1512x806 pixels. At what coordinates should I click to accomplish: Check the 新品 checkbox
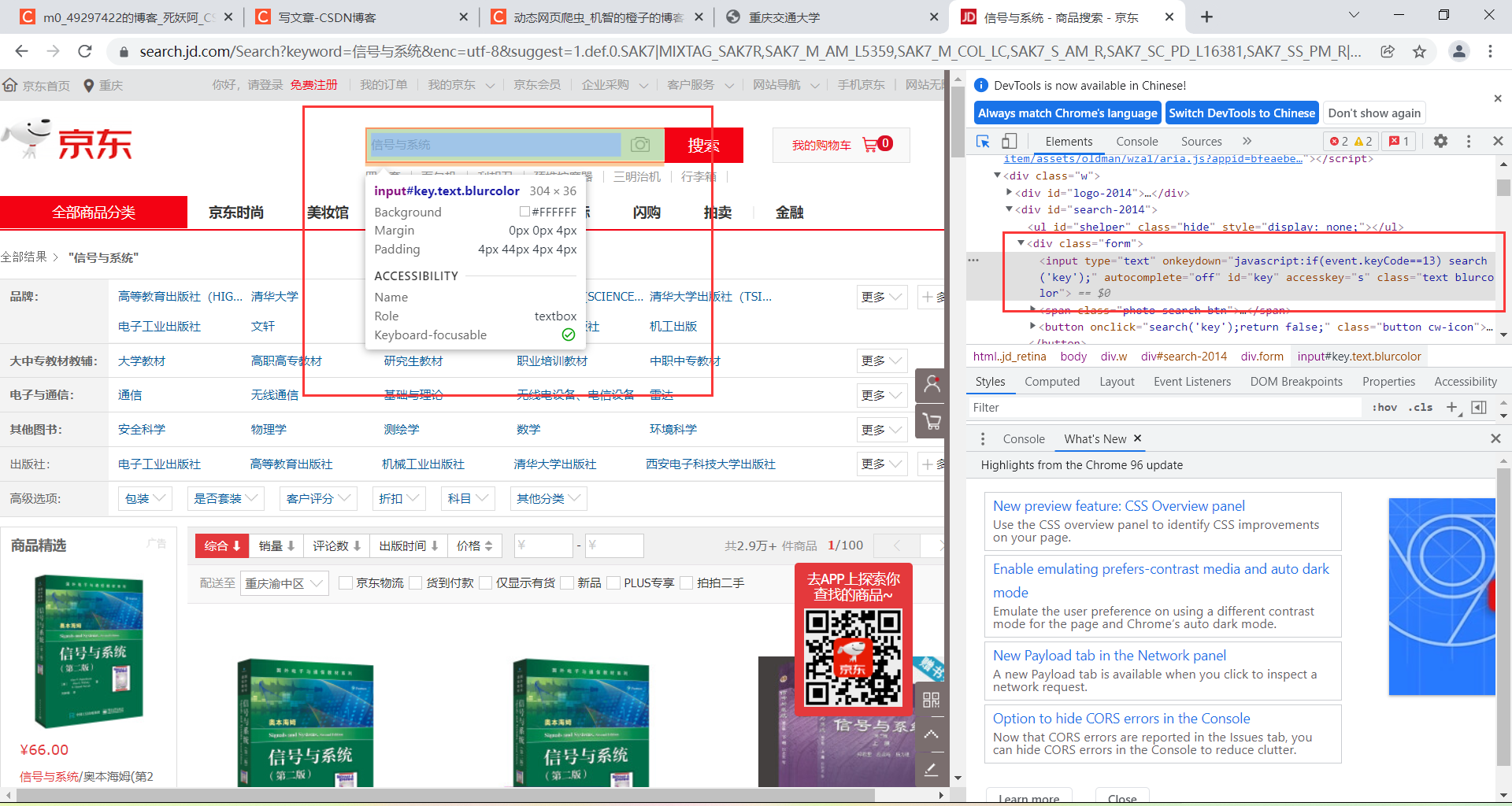[567, 582]
